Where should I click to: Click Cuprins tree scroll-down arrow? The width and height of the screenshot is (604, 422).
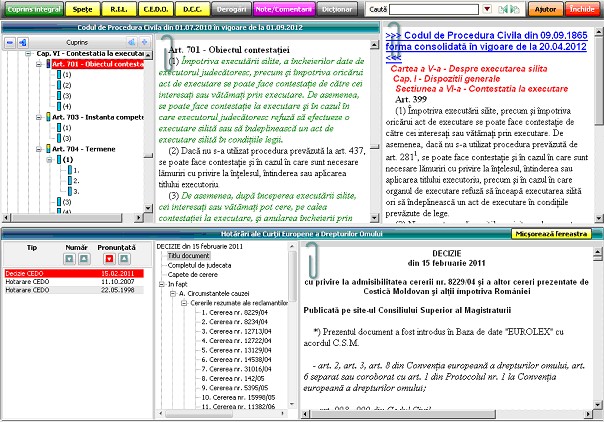pyautogui.click(x=148, y=208)
